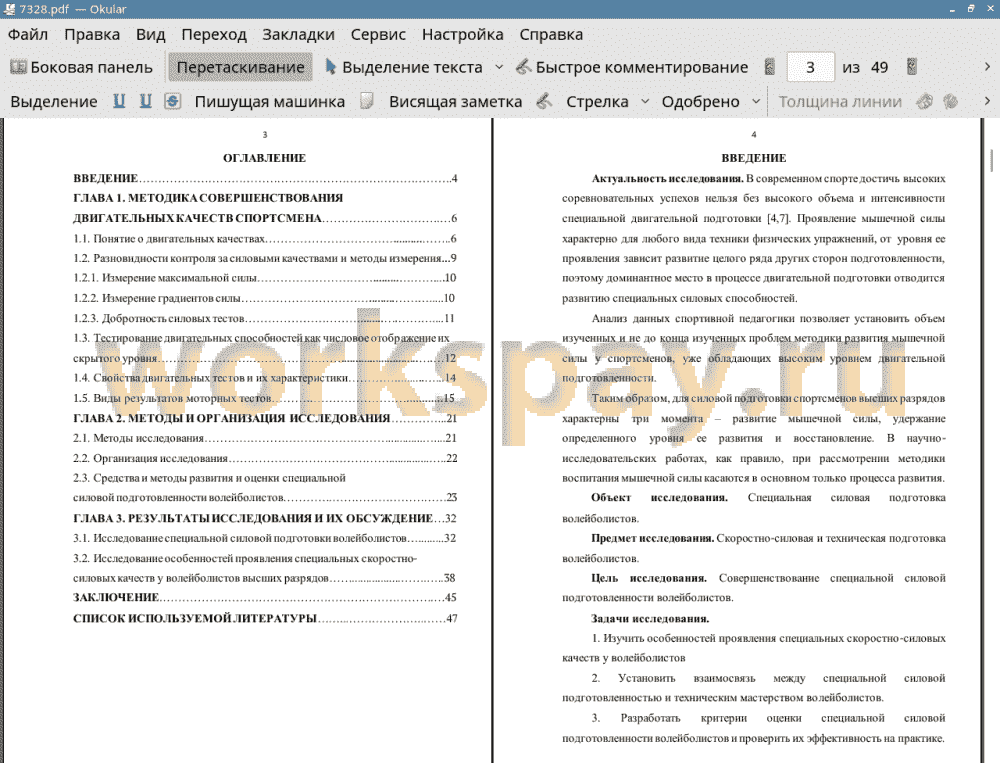This screenshot has width=1000, height=763.
Task: Click the bold text 'Актуальность исследования.'
Action: (668, 179)
